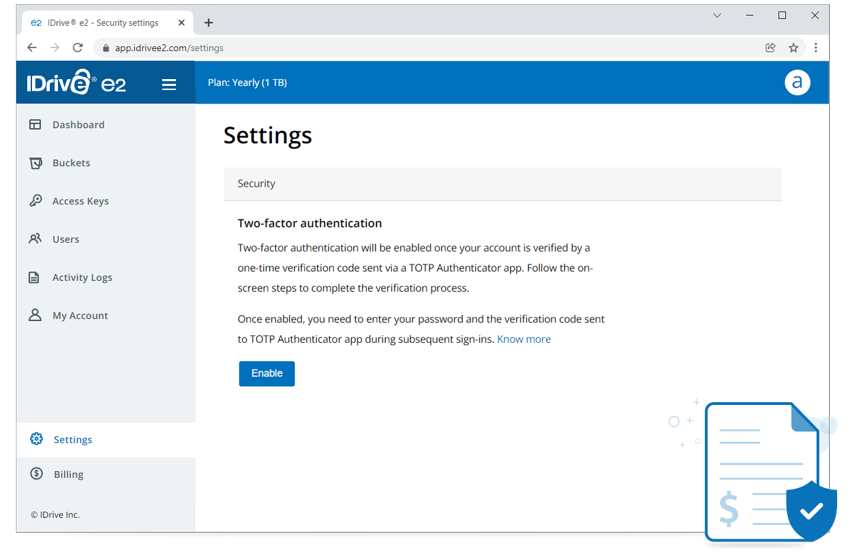Click the Settings page title
Screen dimensions: 850x559
click(268, 135)
